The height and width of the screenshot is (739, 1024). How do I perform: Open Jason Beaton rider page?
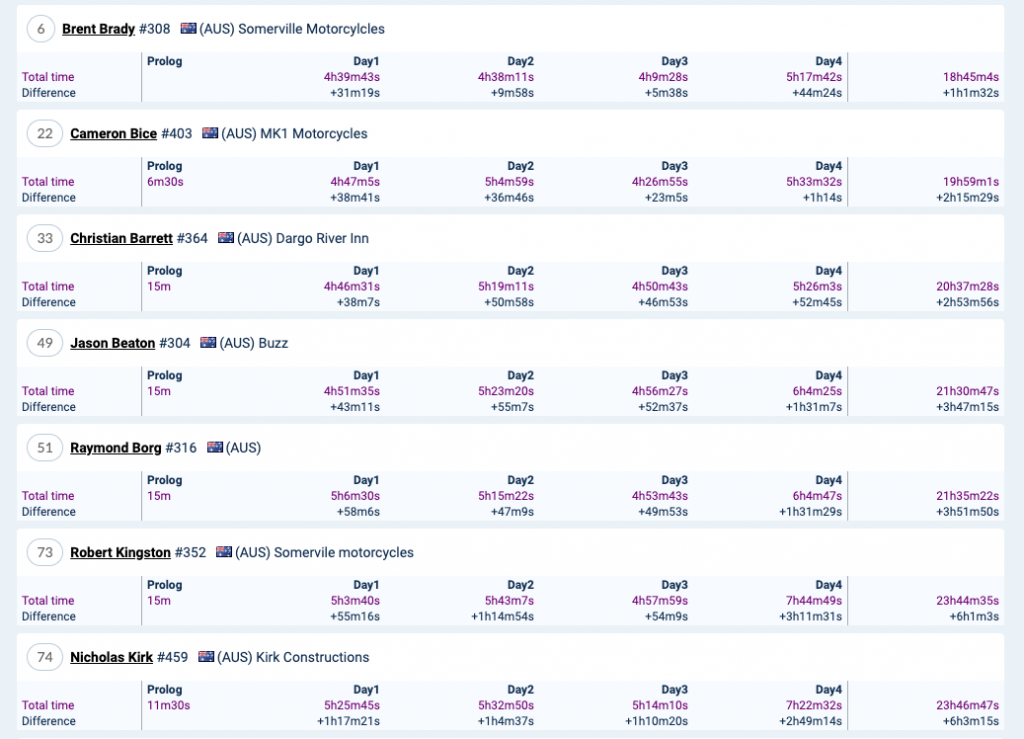[112, 343]
